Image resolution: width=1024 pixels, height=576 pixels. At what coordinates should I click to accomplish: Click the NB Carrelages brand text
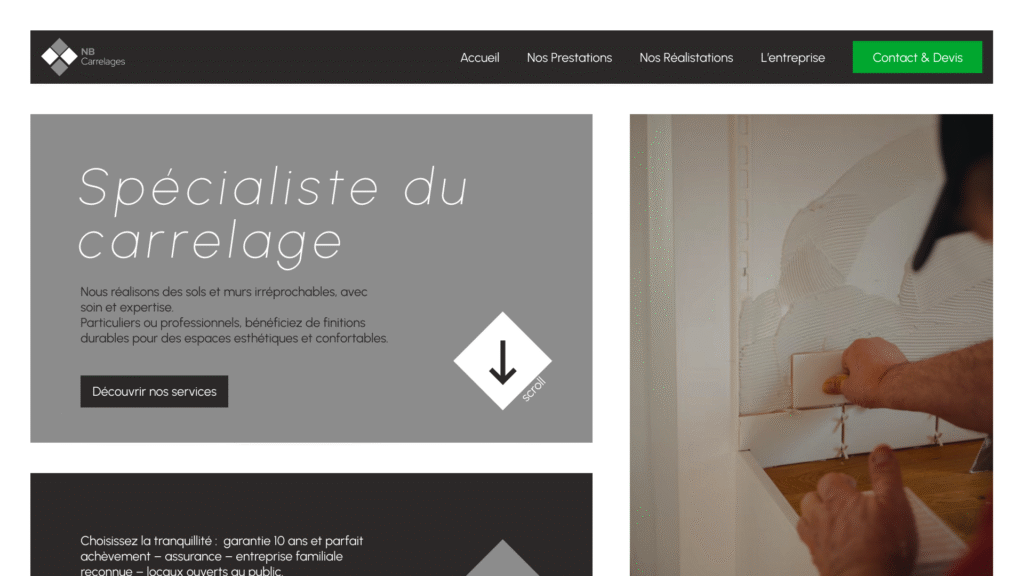coord(103,57)
